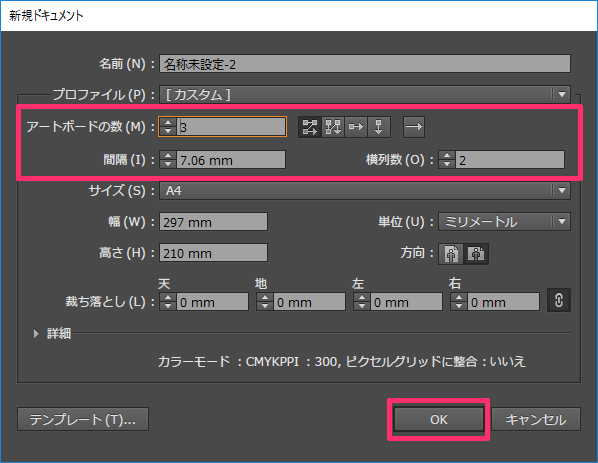Confirm with the OK button
598x463 pixels.
click(x=439, y=419)
